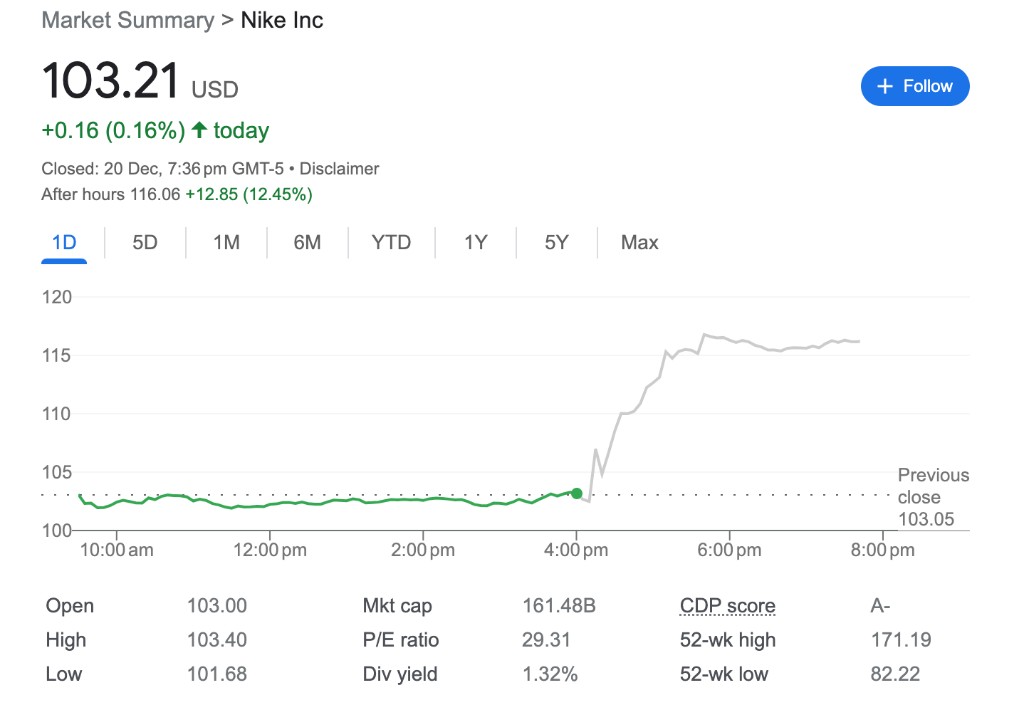Select the Max range tab
Screen dimensions: 1024x713
pyautogui.click(x=639, y=243)
